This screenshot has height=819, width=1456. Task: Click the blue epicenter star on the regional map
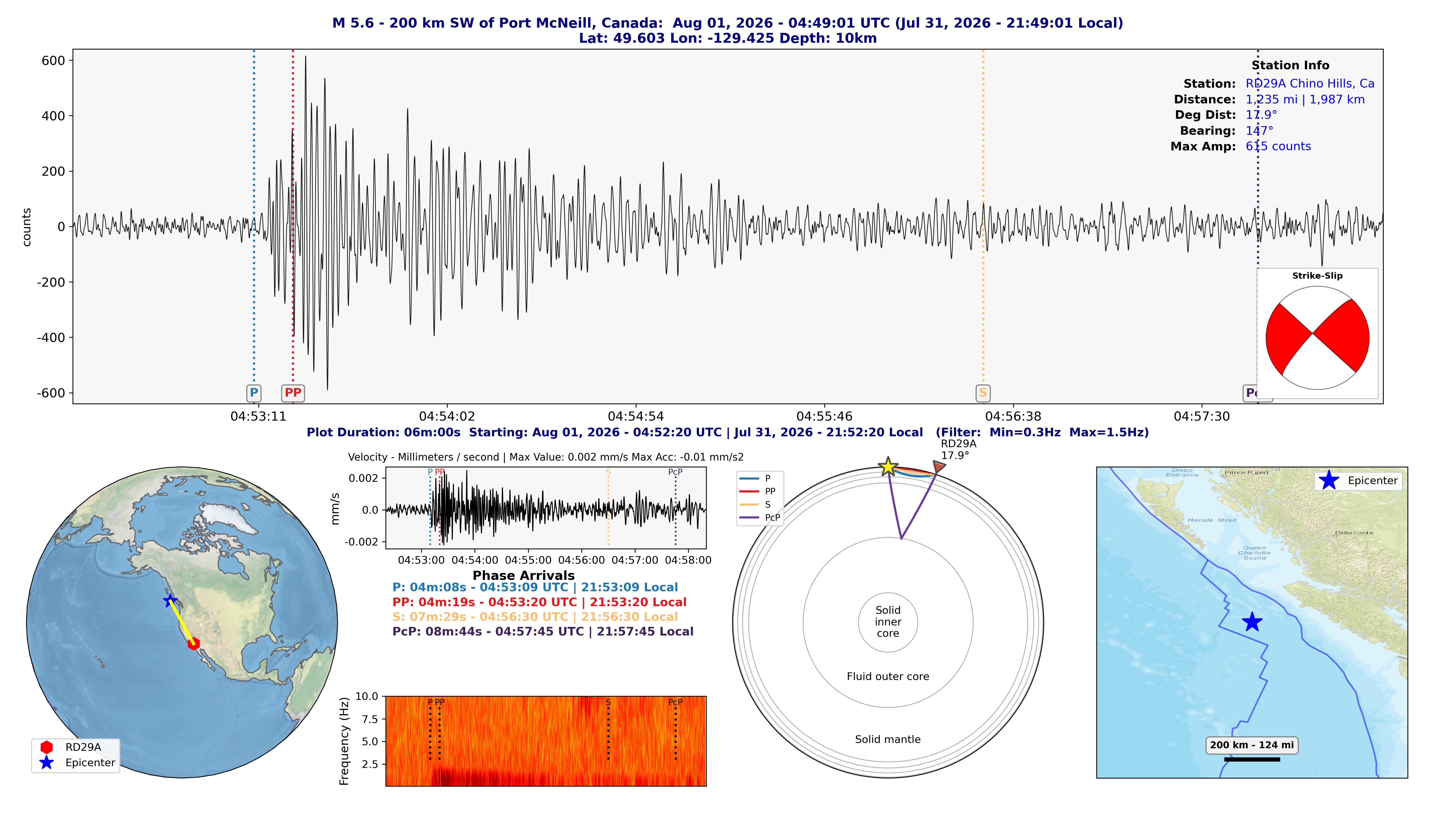click(x=1252, y=622)
